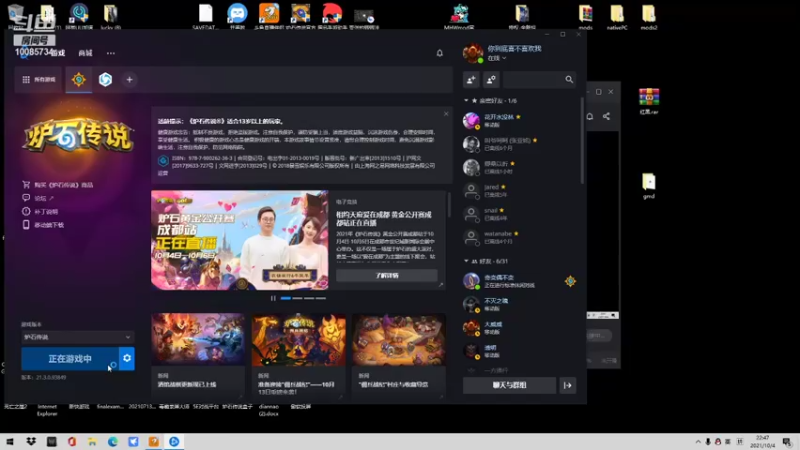Viewport: 800px width, 450px height.
Task: Collapse the friends 6/31 group
Action: (466, 261)
